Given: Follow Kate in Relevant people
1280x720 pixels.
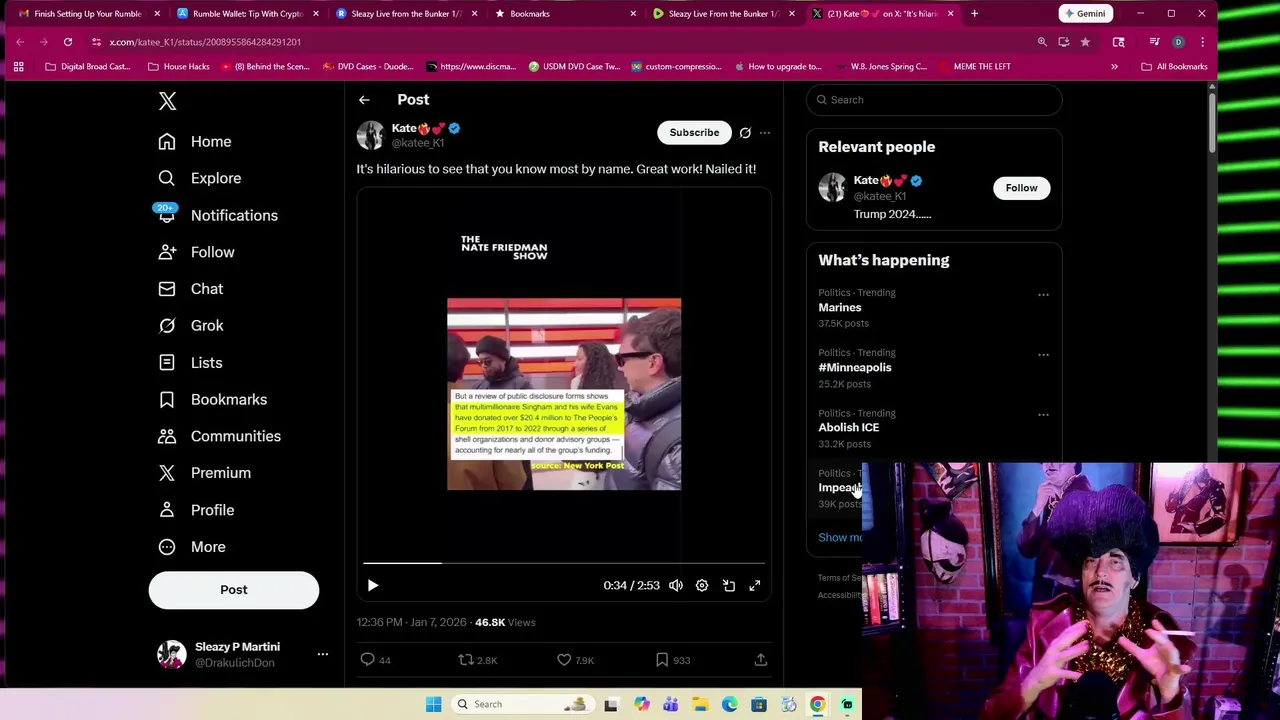Looking at the screenshot, I should pyautogui.click(x=1021, y=188).
